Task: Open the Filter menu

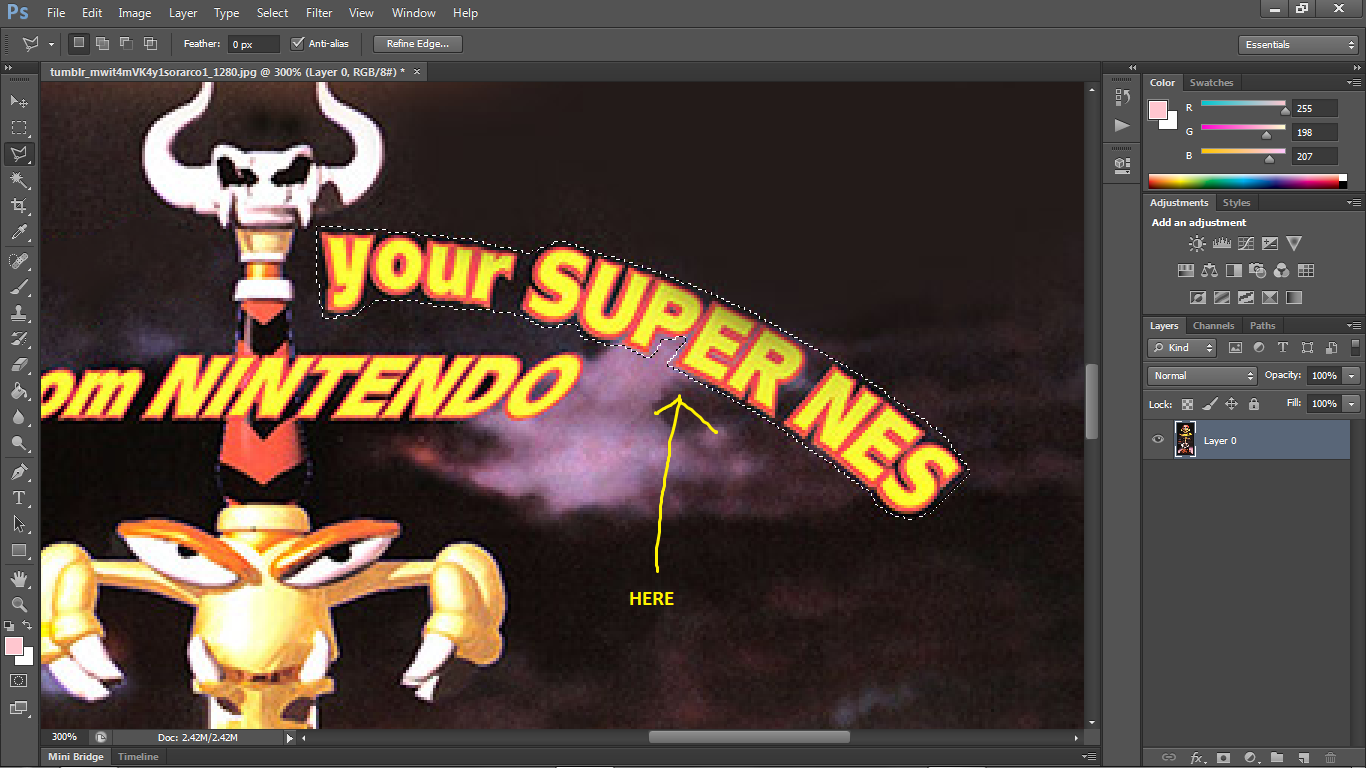Action: click(319, 13)
